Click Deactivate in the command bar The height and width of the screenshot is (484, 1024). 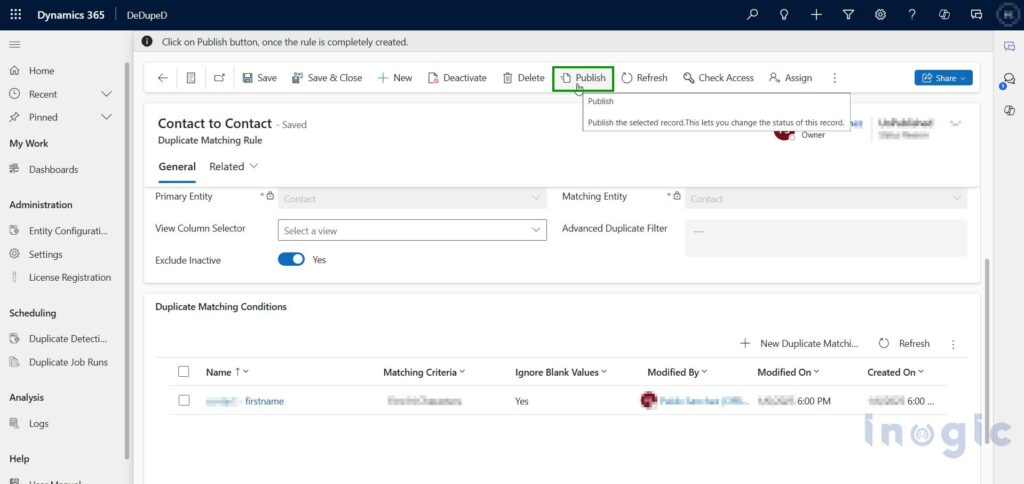[x=457, y=78]
